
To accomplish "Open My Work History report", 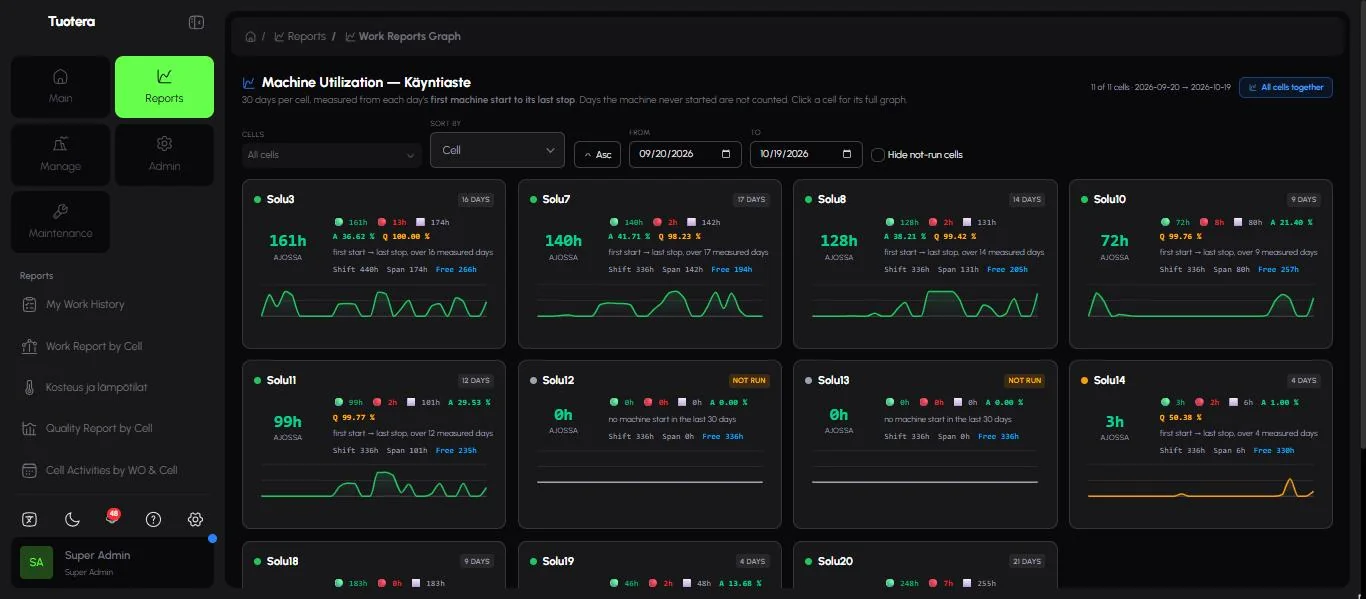I will pyautogui.click(x=86, y=304).
